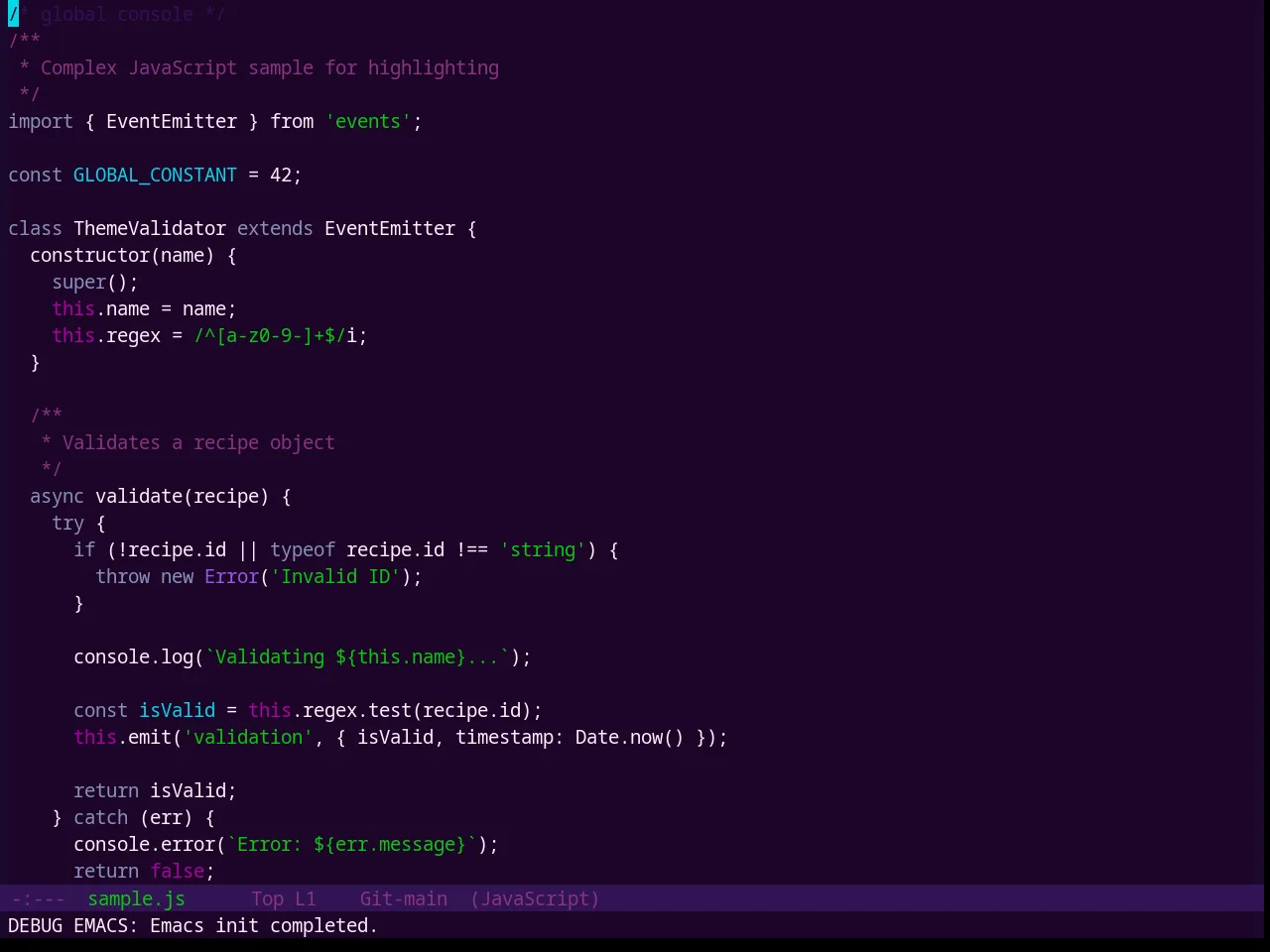Click the throw keyword
This screenshot has width=1270, height=952.
point(122,576)
